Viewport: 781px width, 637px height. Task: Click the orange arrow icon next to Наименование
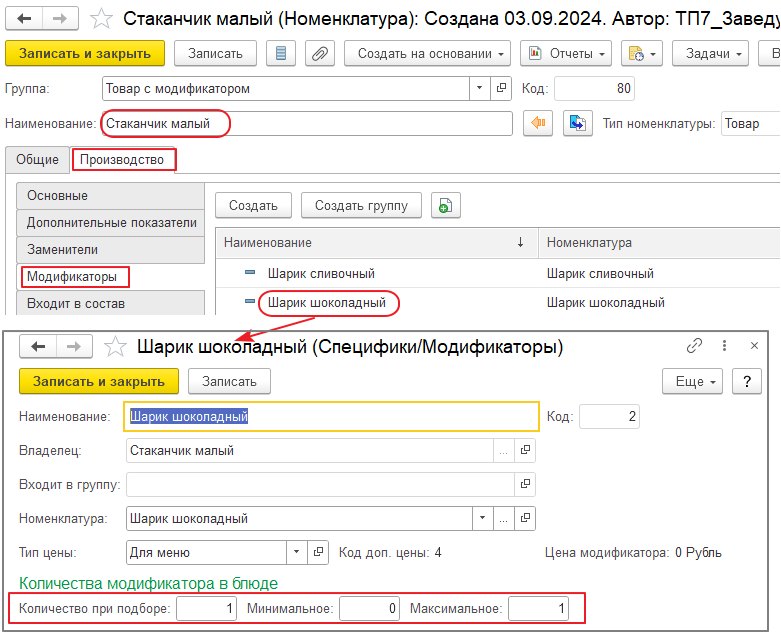[538, 123]
